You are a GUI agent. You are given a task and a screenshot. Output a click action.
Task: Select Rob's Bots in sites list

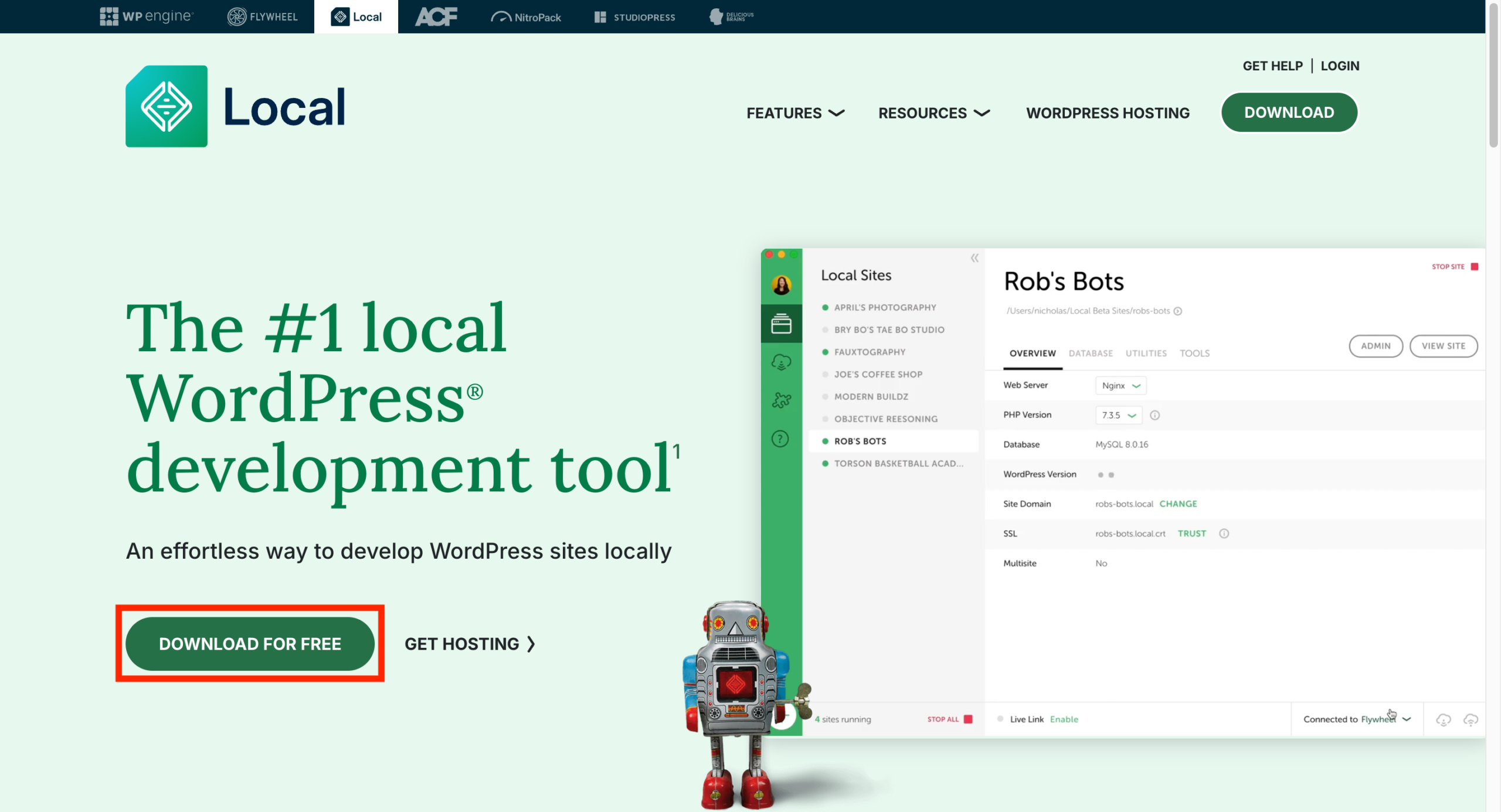(893, 441)
